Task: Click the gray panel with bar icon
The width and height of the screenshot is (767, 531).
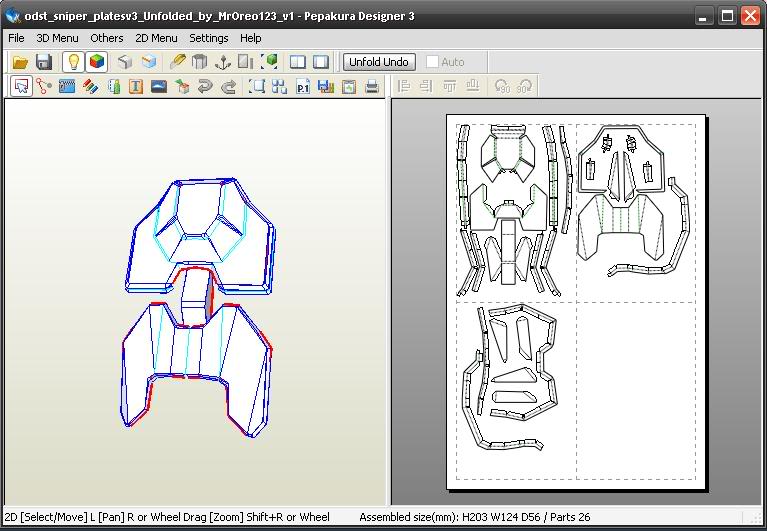Action: coord(246,62)
